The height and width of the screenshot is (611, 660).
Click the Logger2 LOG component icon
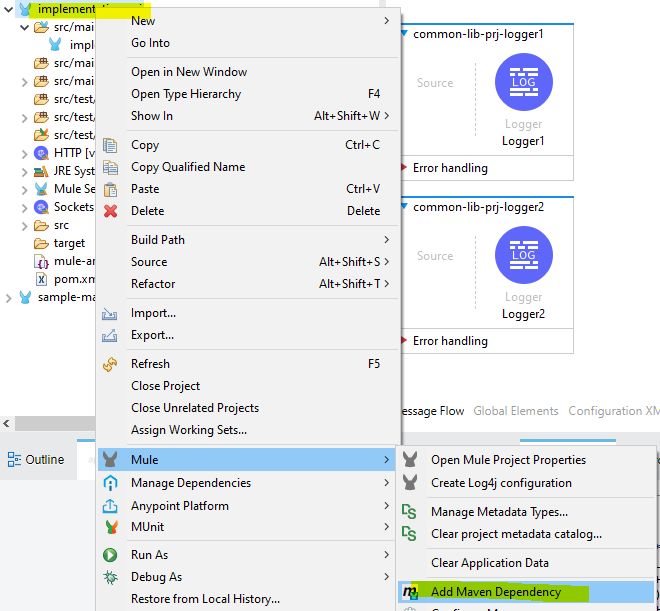524,255
